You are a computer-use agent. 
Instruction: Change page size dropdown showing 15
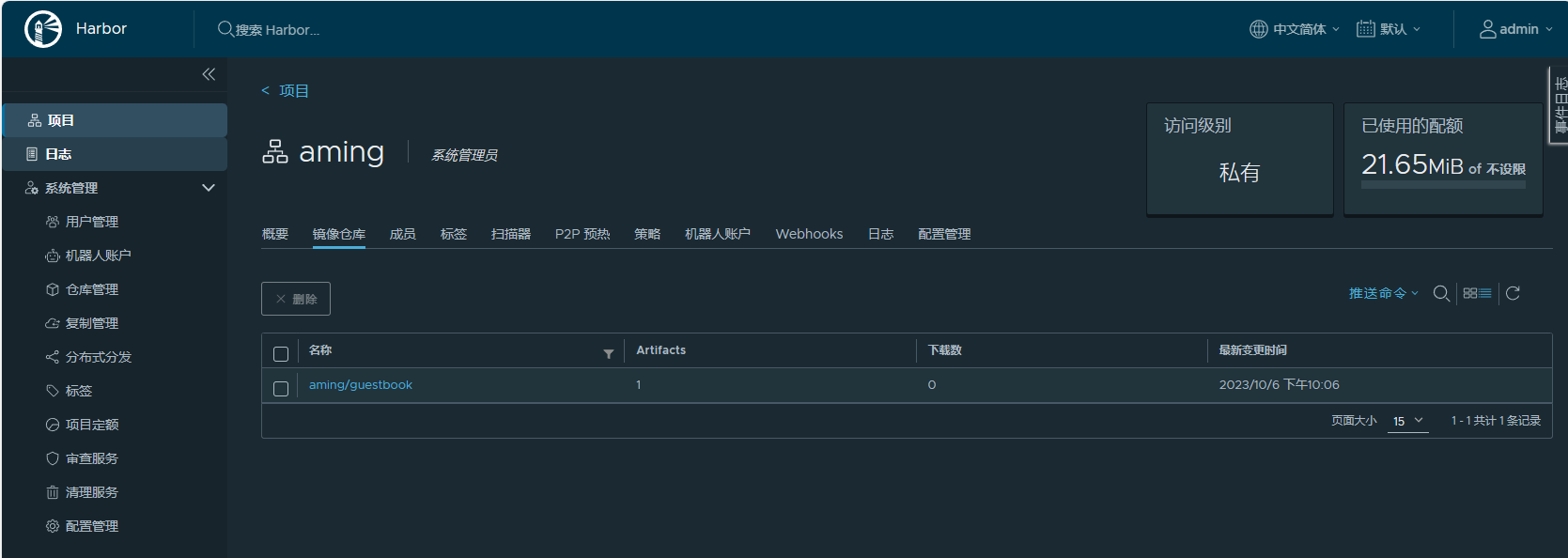click(x=1408, y=421)
